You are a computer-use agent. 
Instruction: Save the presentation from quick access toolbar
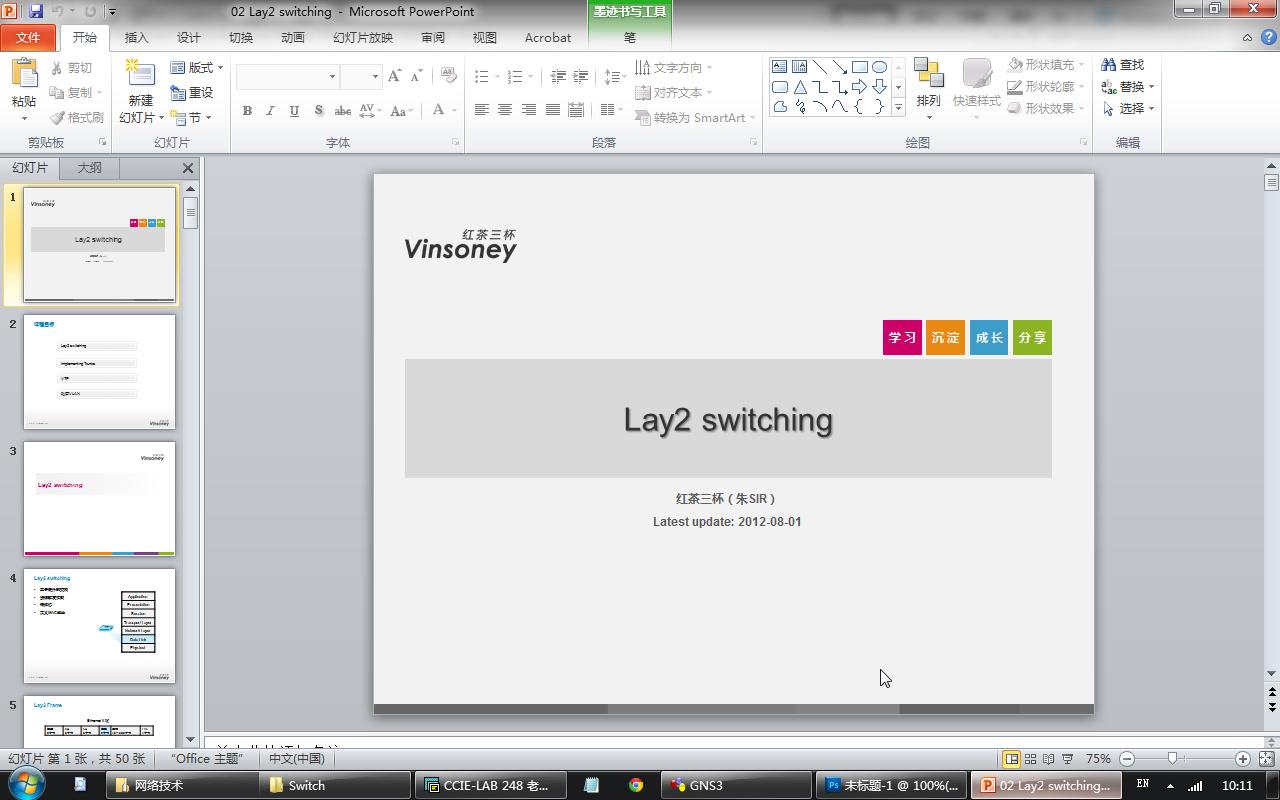pos(36,11)
